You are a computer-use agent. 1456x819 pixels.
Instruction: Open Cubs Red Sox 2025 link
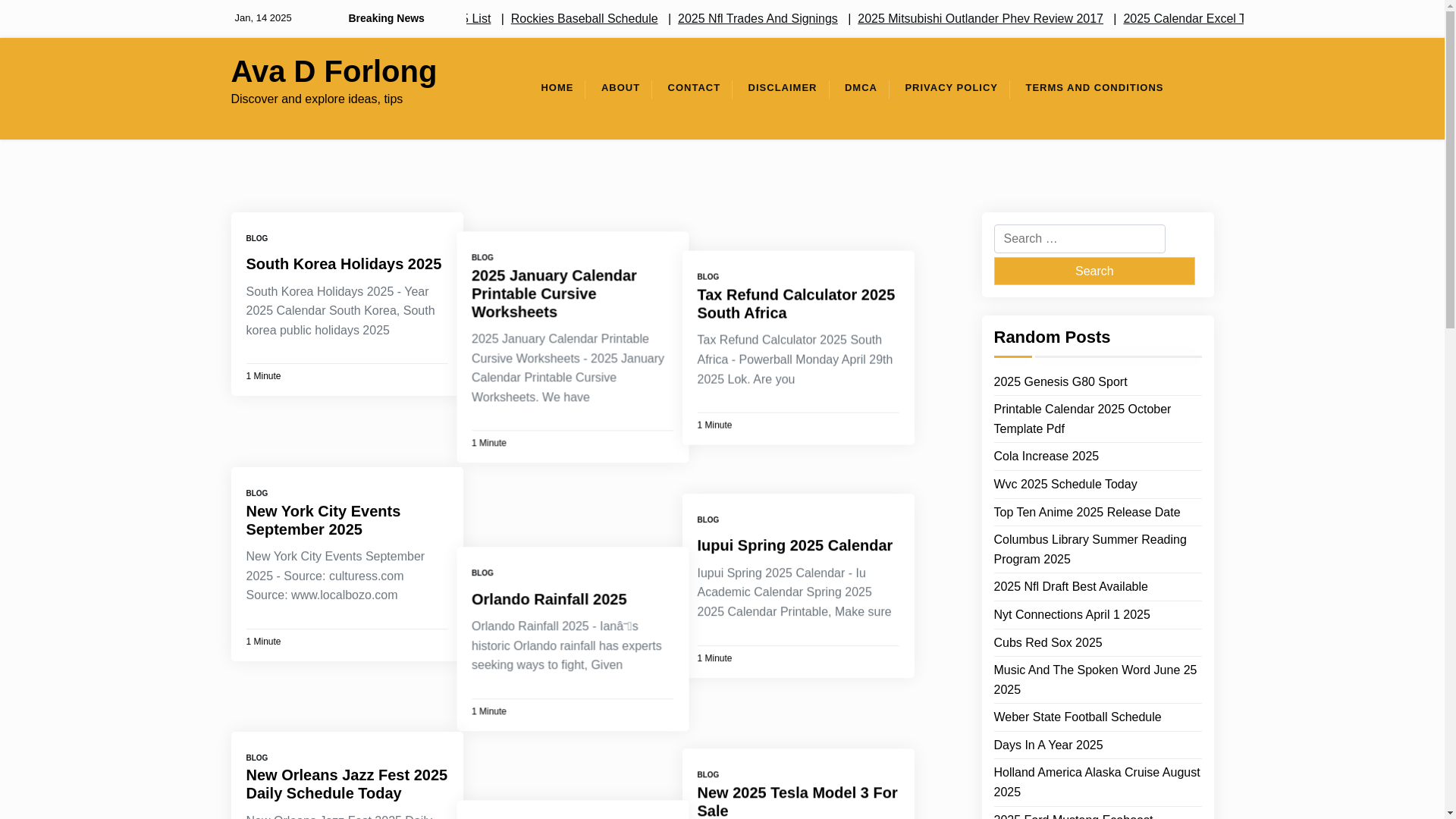(1047, 643)
